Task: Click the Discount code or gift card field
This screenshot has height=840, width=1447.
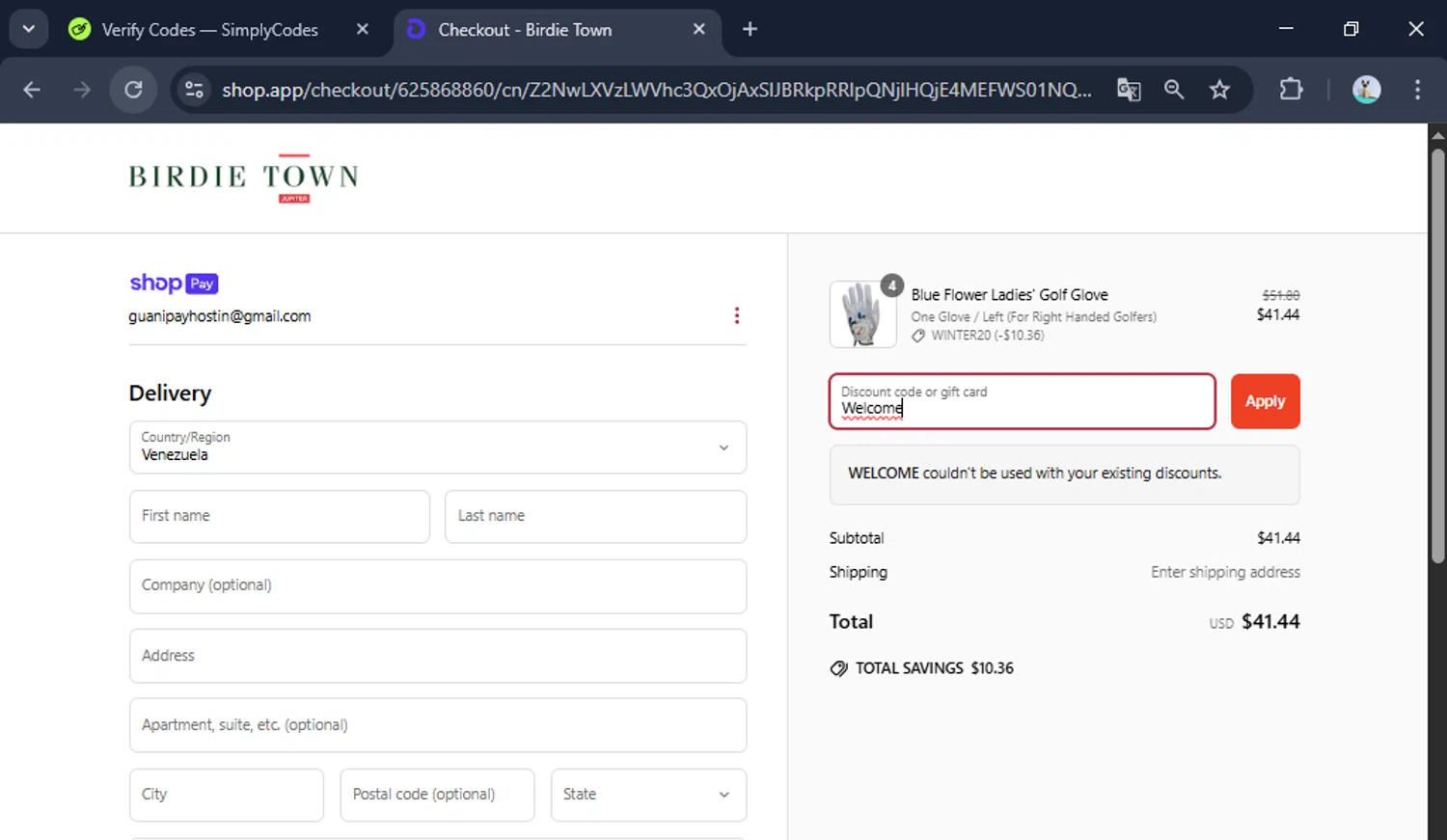Action: [x=1022, y=401]
